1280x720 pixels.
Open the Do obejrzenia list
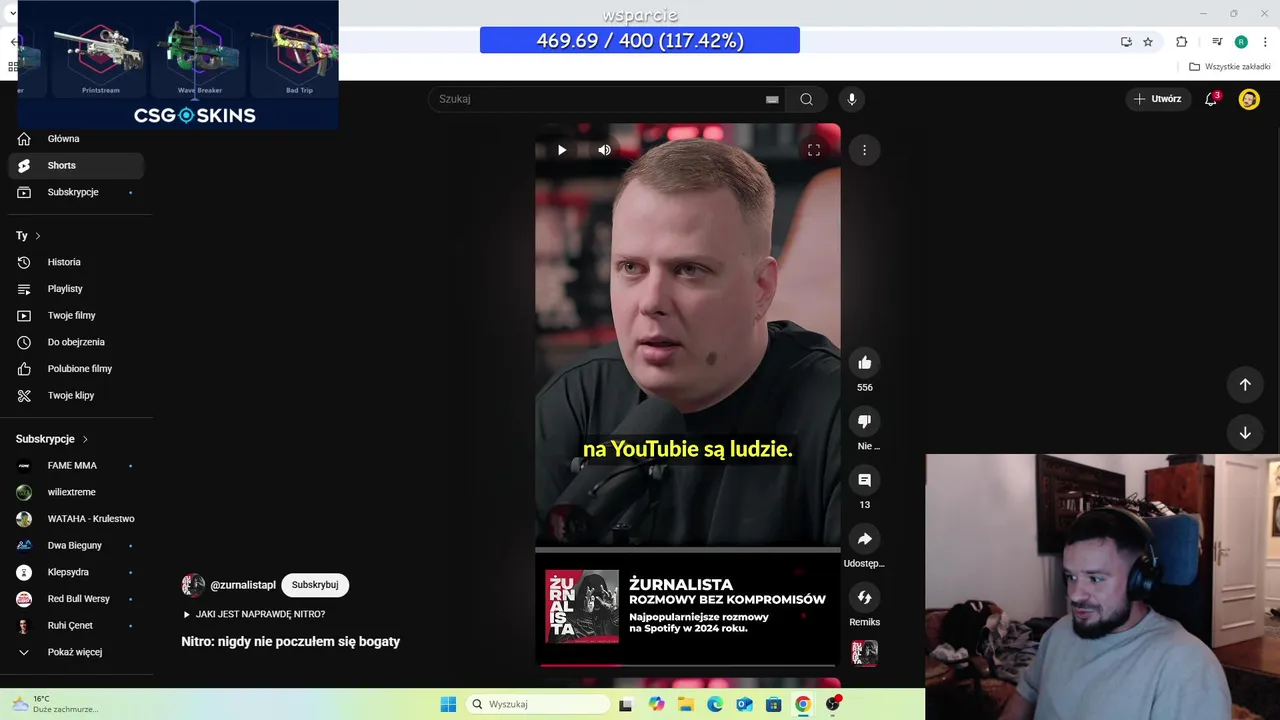point(76,342)
